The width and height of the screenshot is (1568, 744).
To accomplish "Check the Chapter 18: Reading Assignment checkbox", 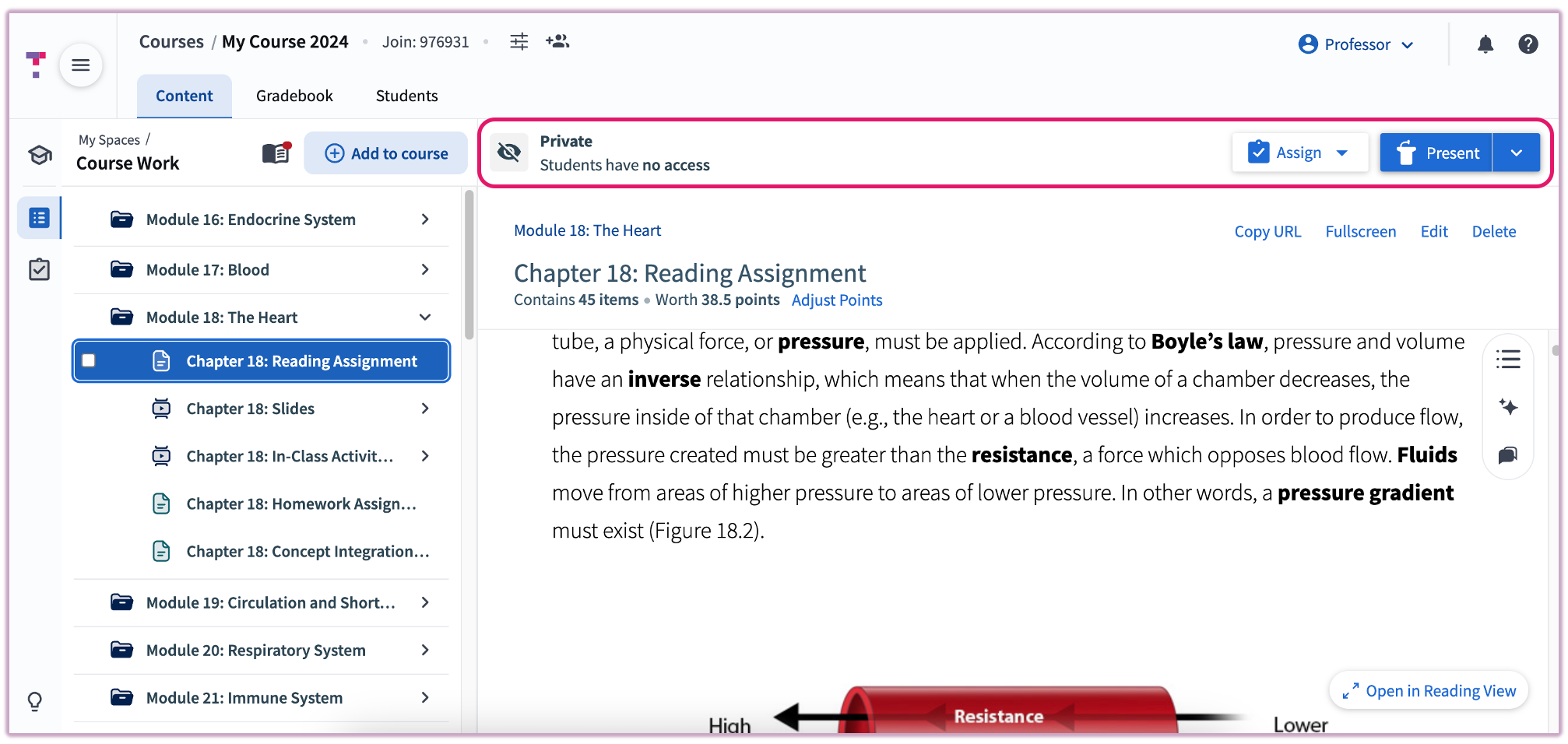I will [88, 360].
